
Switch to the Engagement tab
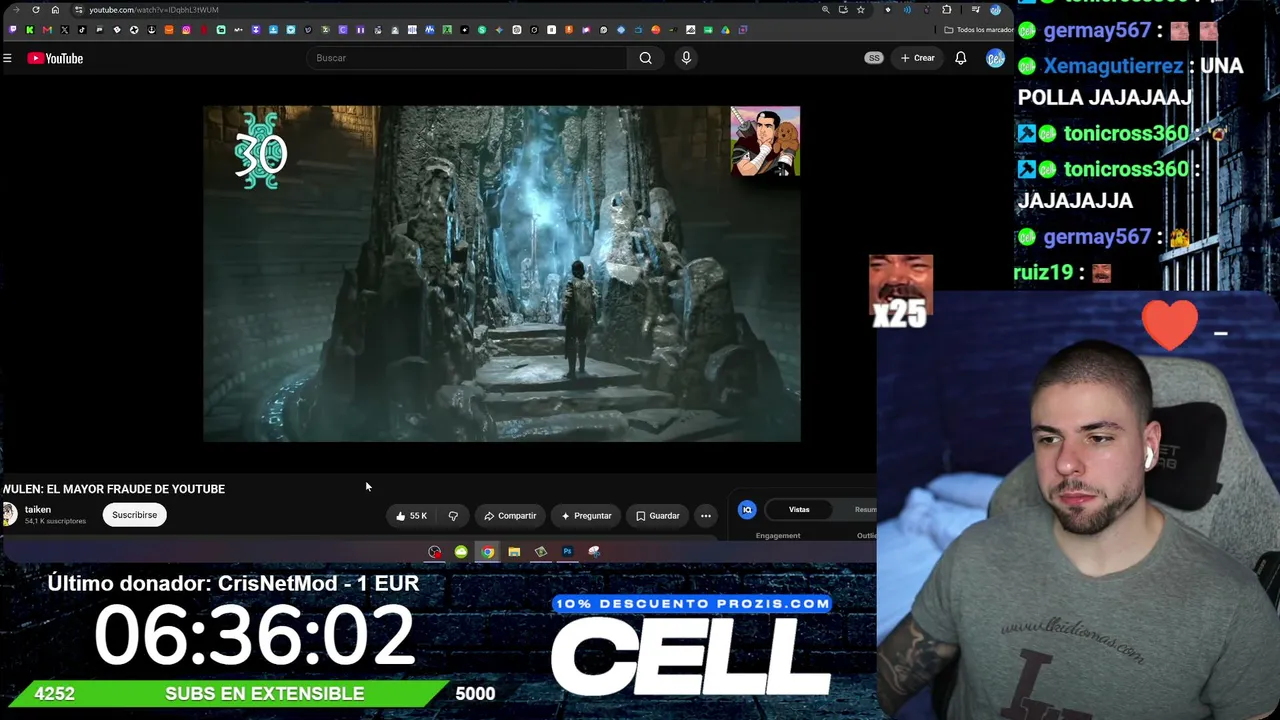tap(778, 535)
